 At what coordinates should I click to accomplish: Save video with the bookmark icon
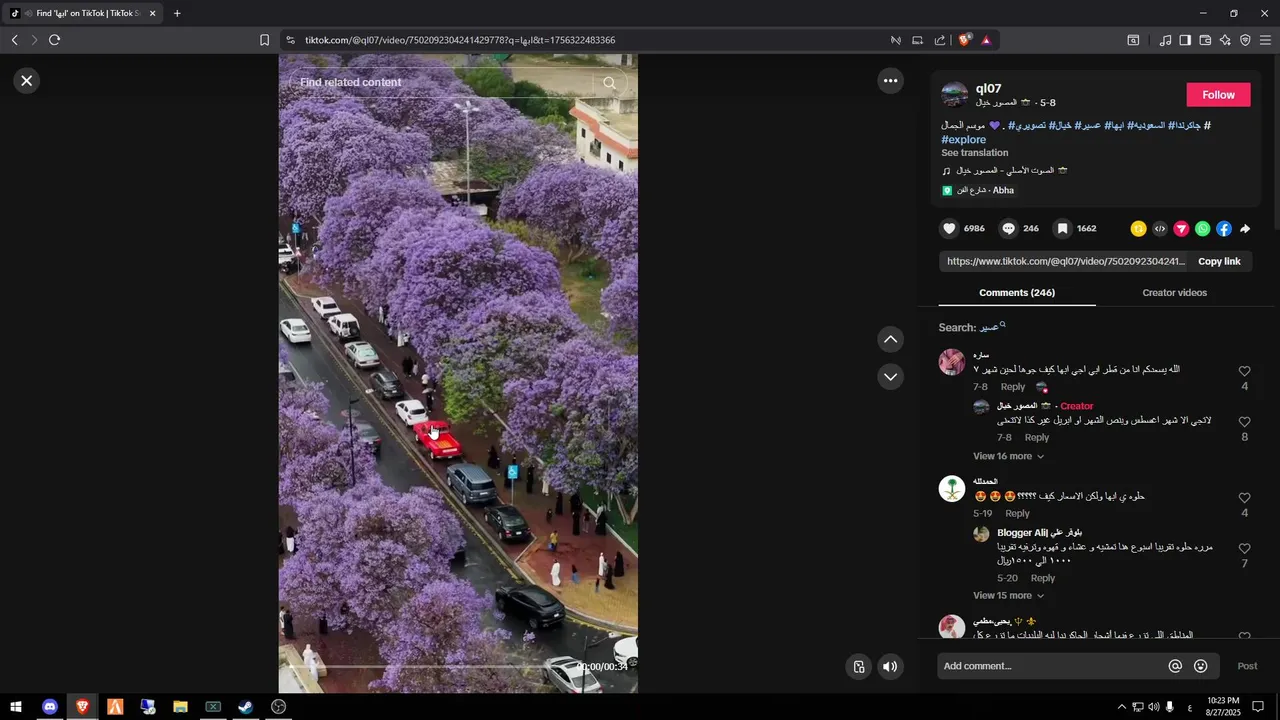(x=1062, y=229)
